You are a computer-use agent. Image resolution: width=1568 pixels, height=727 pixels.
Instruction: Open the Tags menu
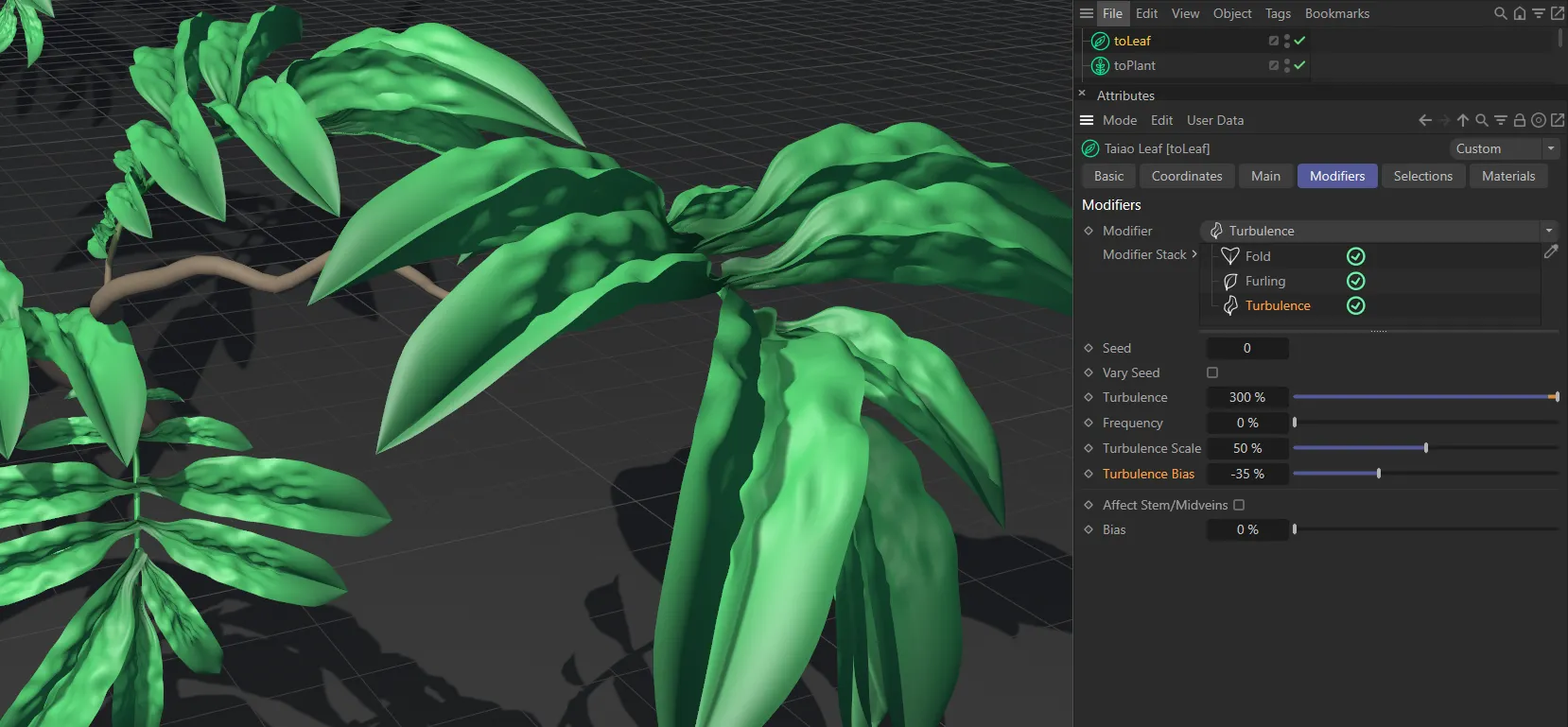pyautogui.click(x=1278, y=13)
